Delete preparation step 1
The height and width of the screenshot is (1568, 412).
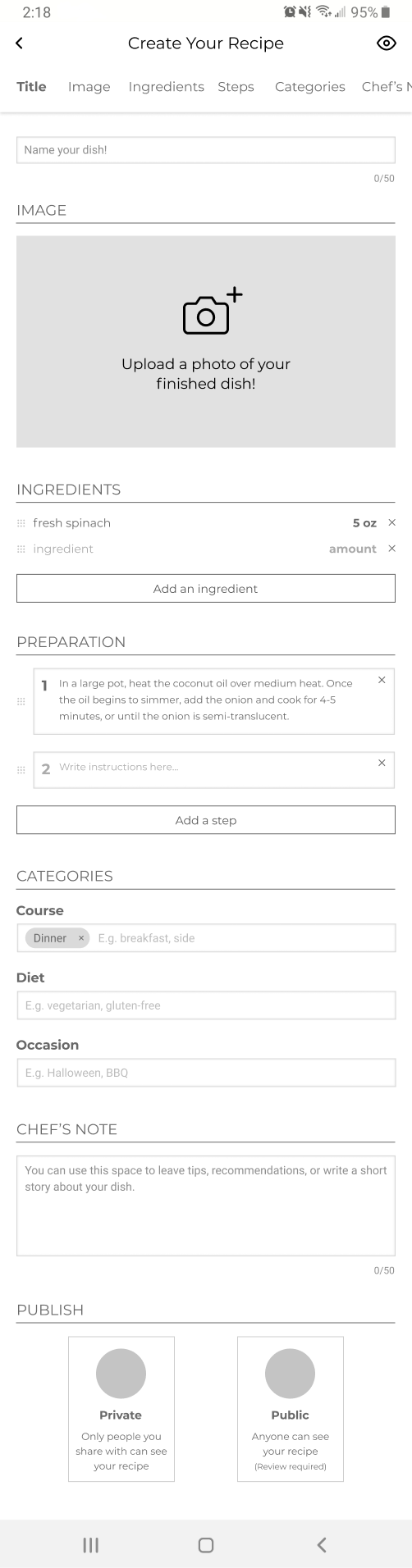[382, 680]
